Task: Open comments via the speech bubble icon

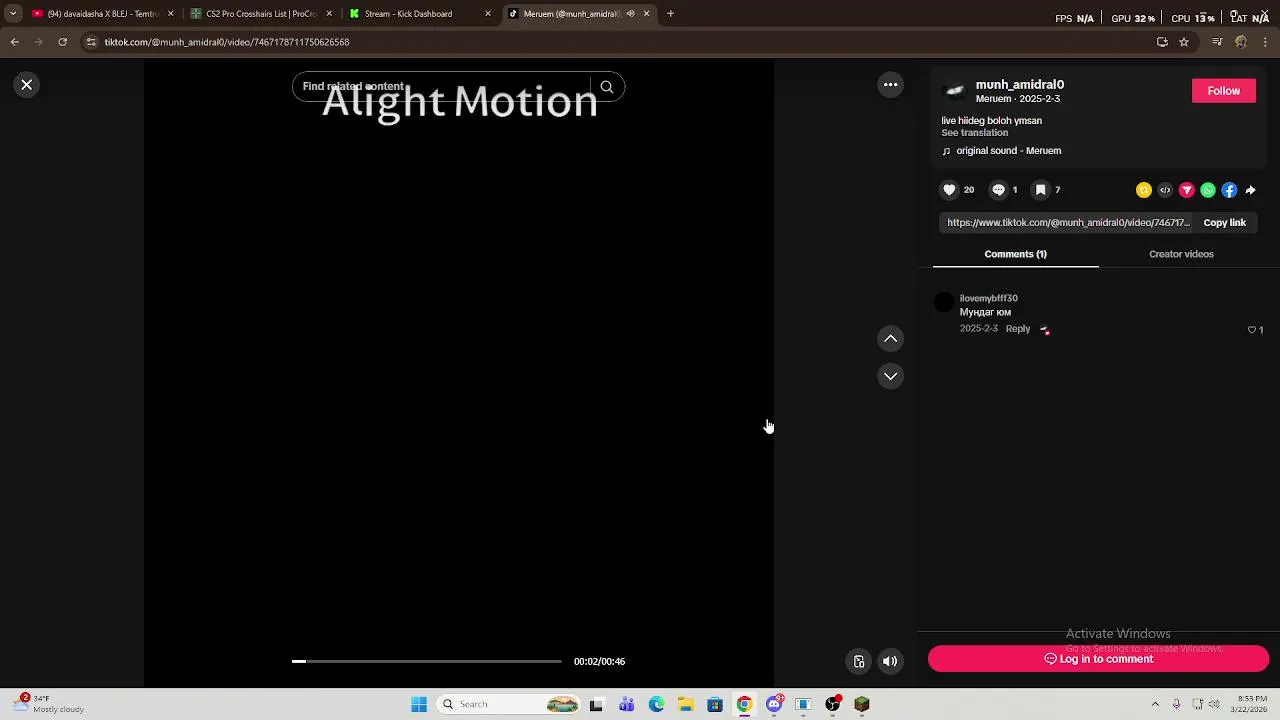Action: [x=998, y=190]
